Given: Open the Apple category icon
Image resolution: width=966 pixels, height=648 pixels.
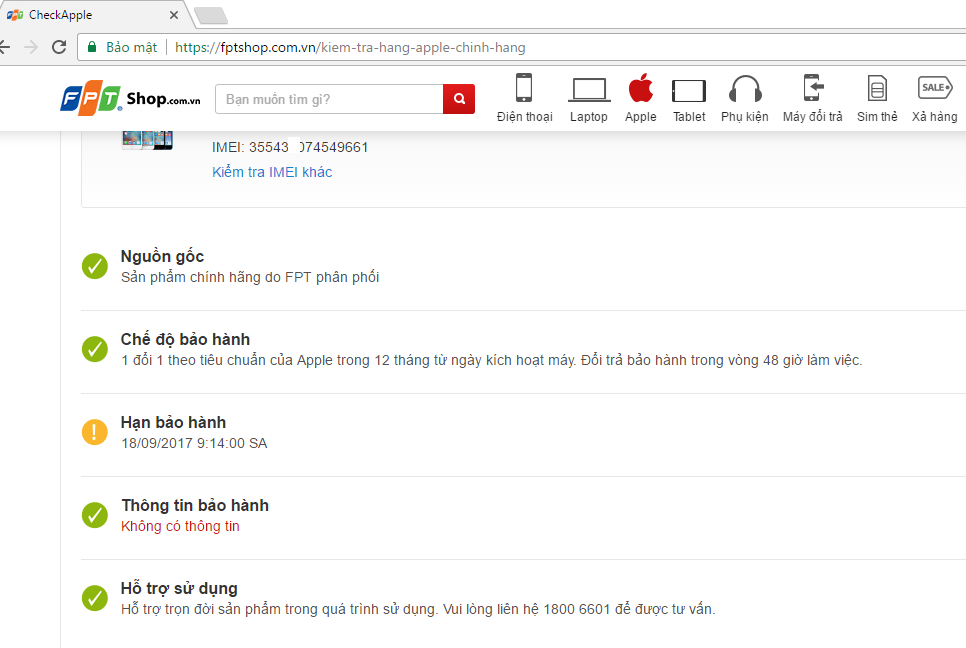Looking at the screenshot, I should coord(641,87).
